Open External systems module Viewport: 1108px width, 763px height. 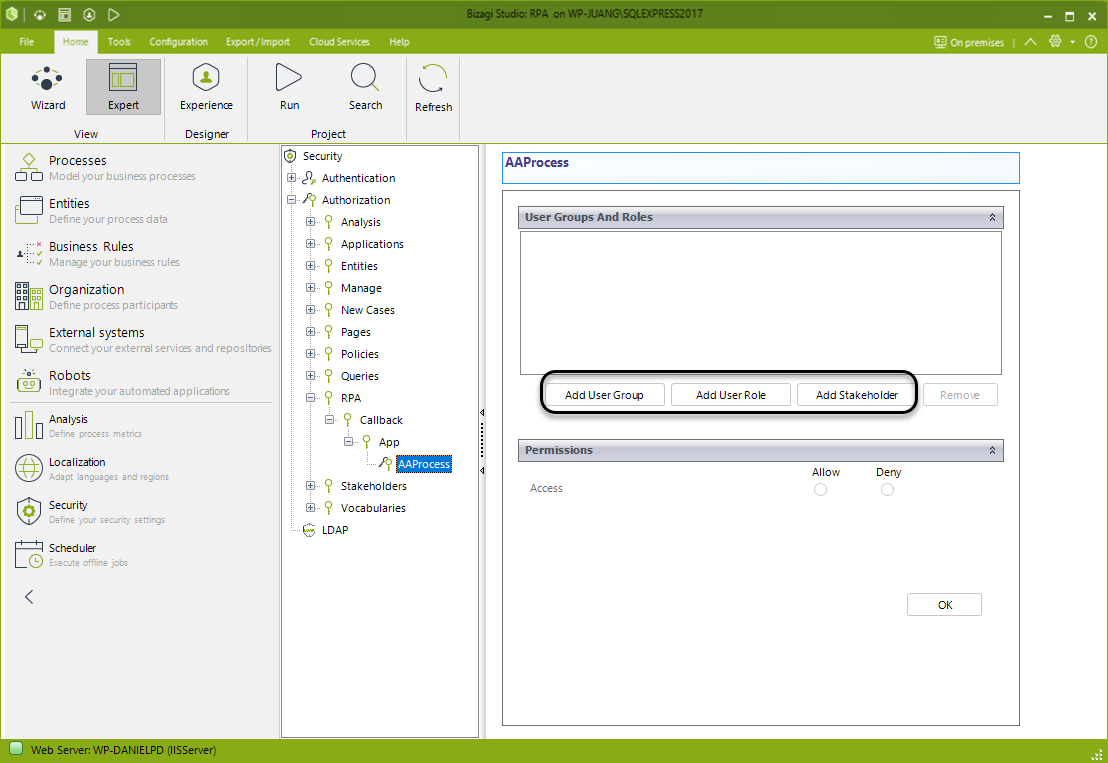143,340
